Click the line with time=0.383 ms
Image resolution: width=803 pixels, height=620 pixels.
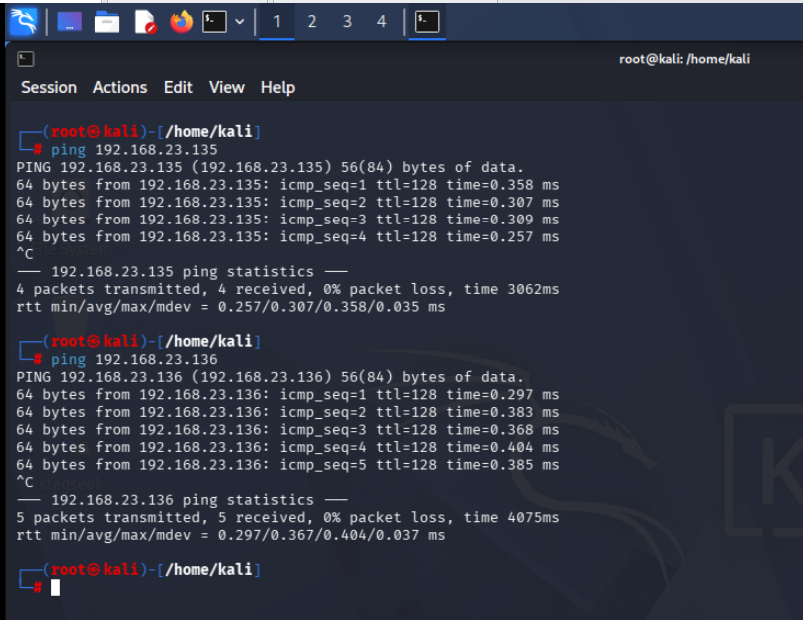click(288, 412)
